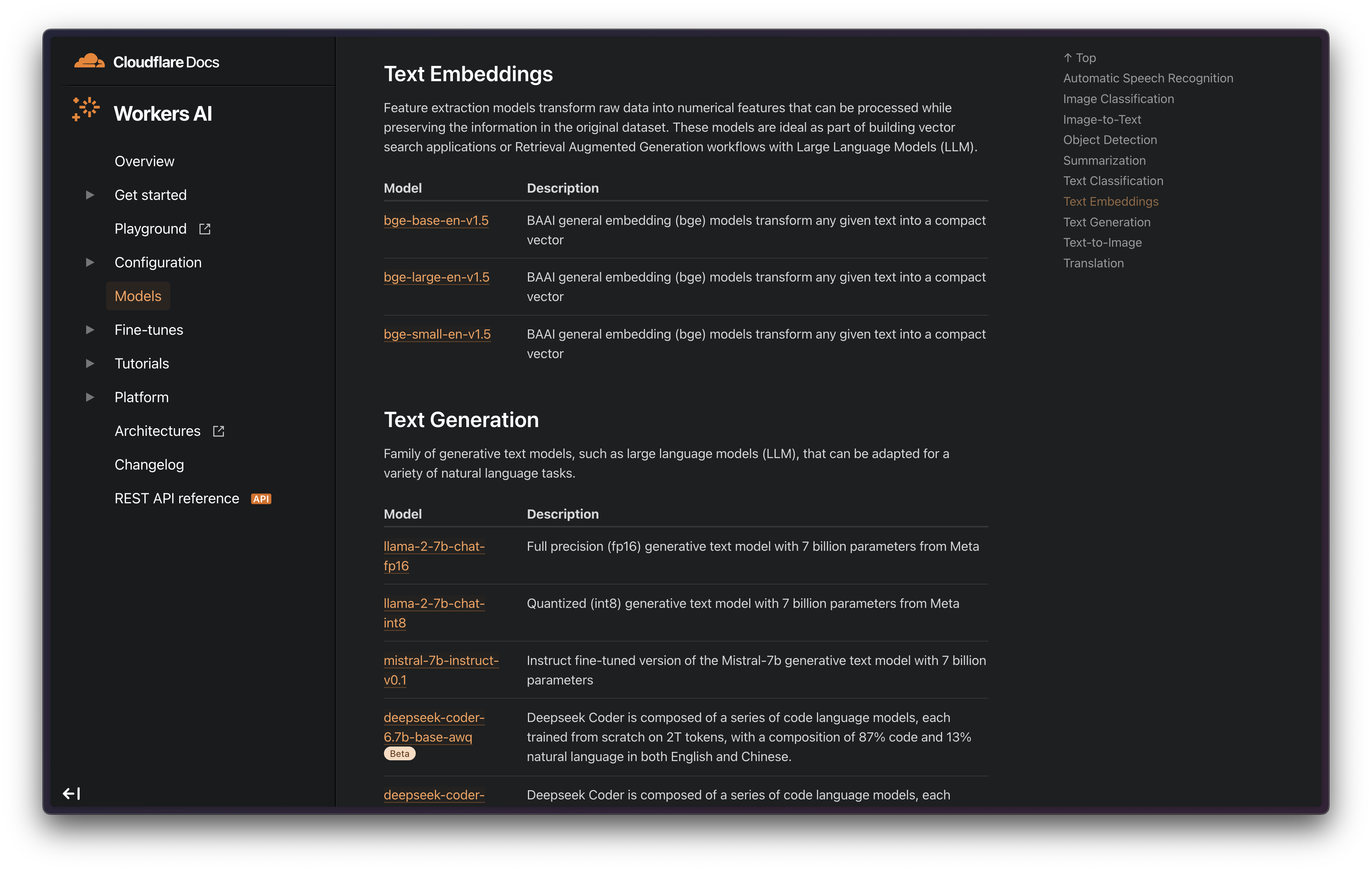The height and width of the screenshot is (871, 1372).
Task: Open the Overview sidebar item
Action: 144,161
